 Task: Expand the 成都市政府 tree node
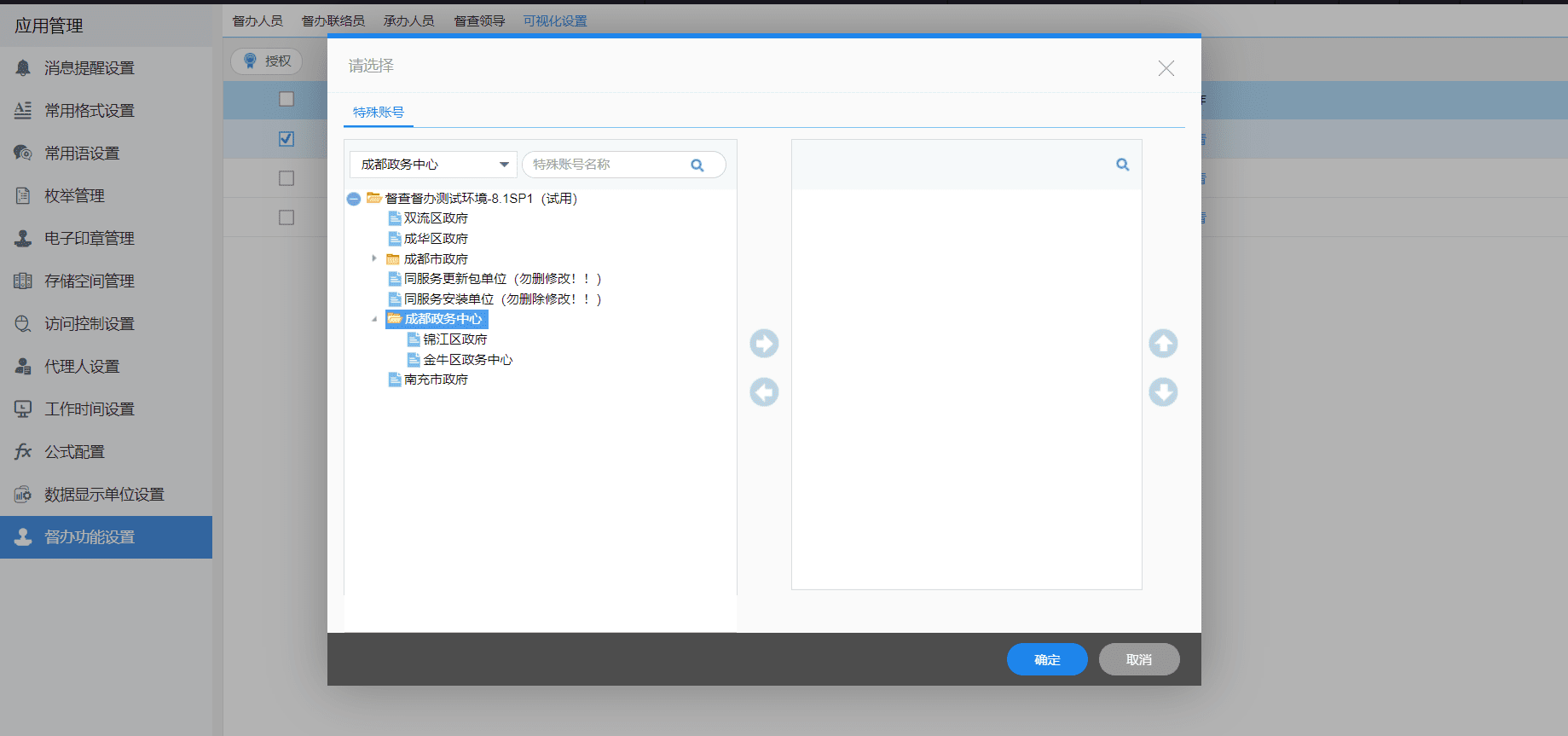(374, 258)
